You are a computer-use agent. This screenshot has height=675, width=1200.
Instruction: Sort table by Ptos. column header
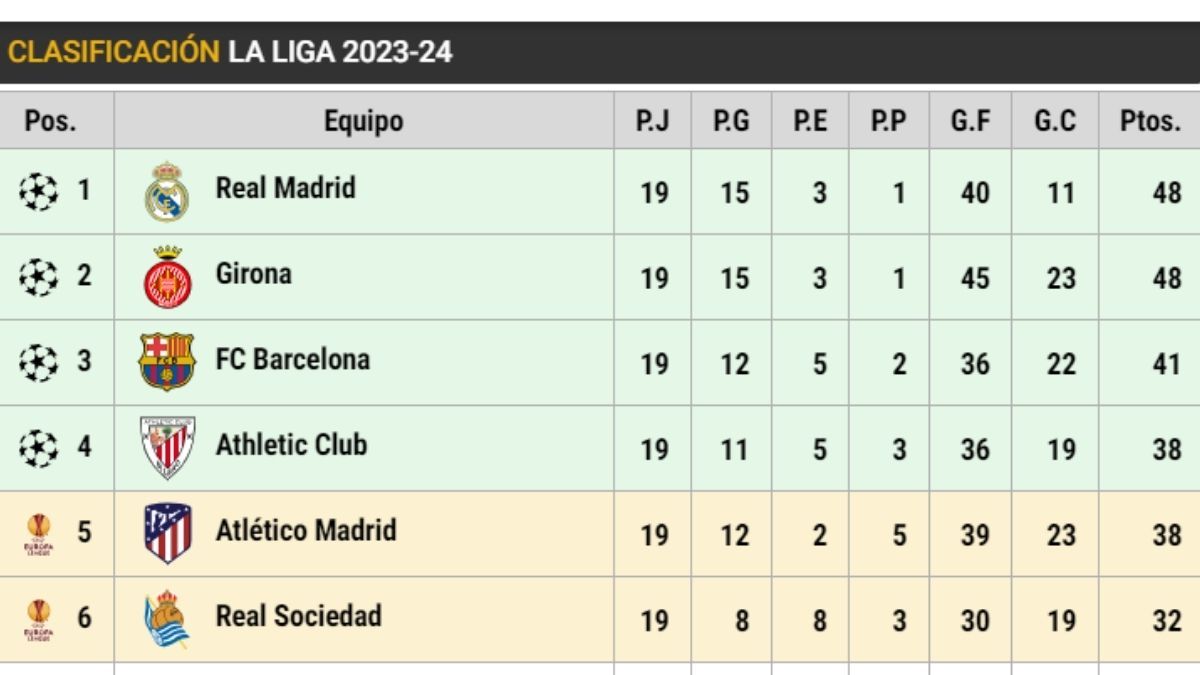(1150, 121)
